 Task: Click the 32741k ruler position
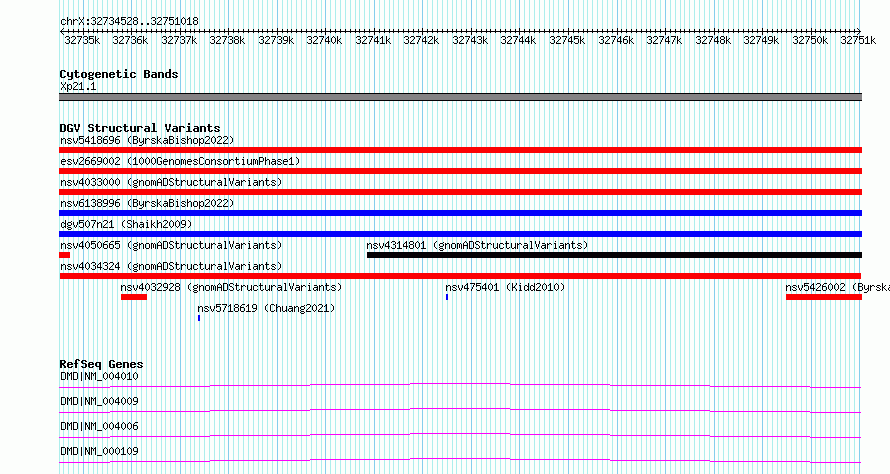click(373, 40)
